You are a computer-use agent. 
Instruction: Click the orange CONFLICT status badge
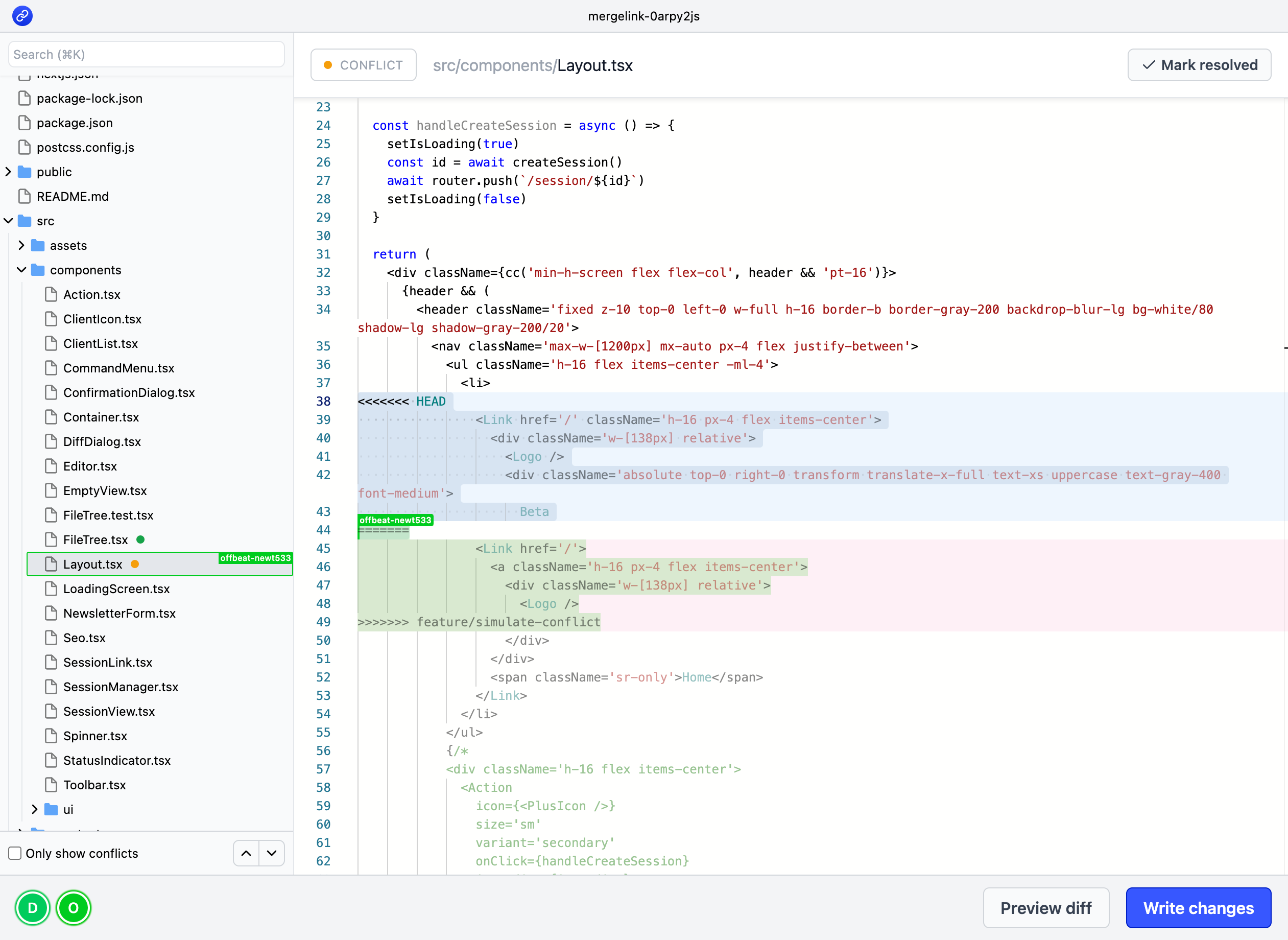[x=364, y=65]
